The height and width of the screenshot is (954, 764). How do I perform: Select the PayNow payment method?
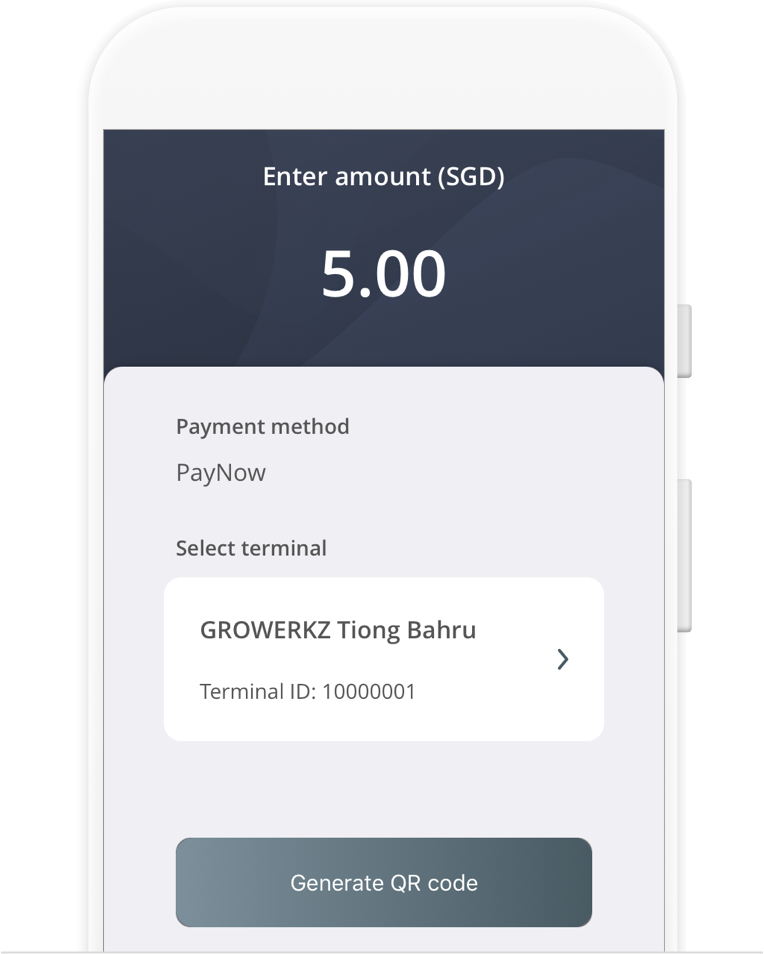pyautogui.click(x=221, y=473)
